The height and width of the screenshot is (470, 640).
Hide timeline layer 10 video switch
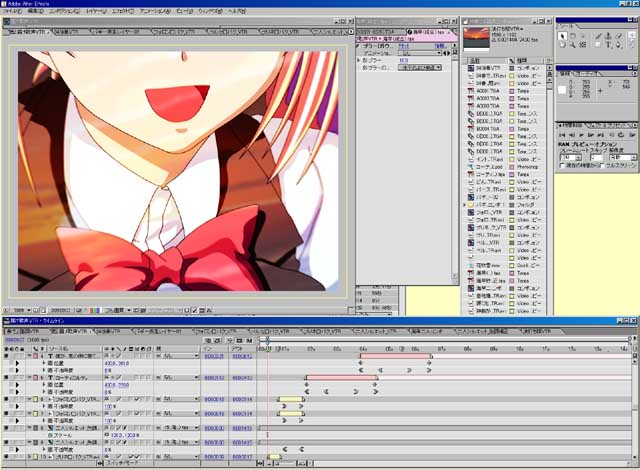(6, 457)
